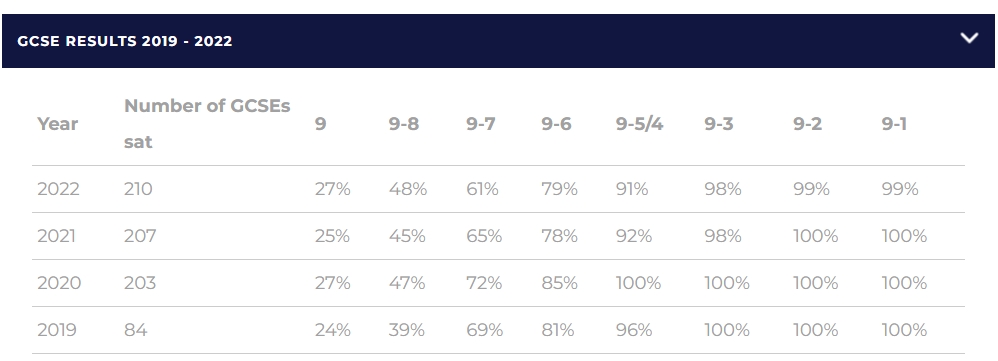Collapse the GCSE Results chevron arrow
This screenshot has width=998, height=361.
click(x=969, y=38)
